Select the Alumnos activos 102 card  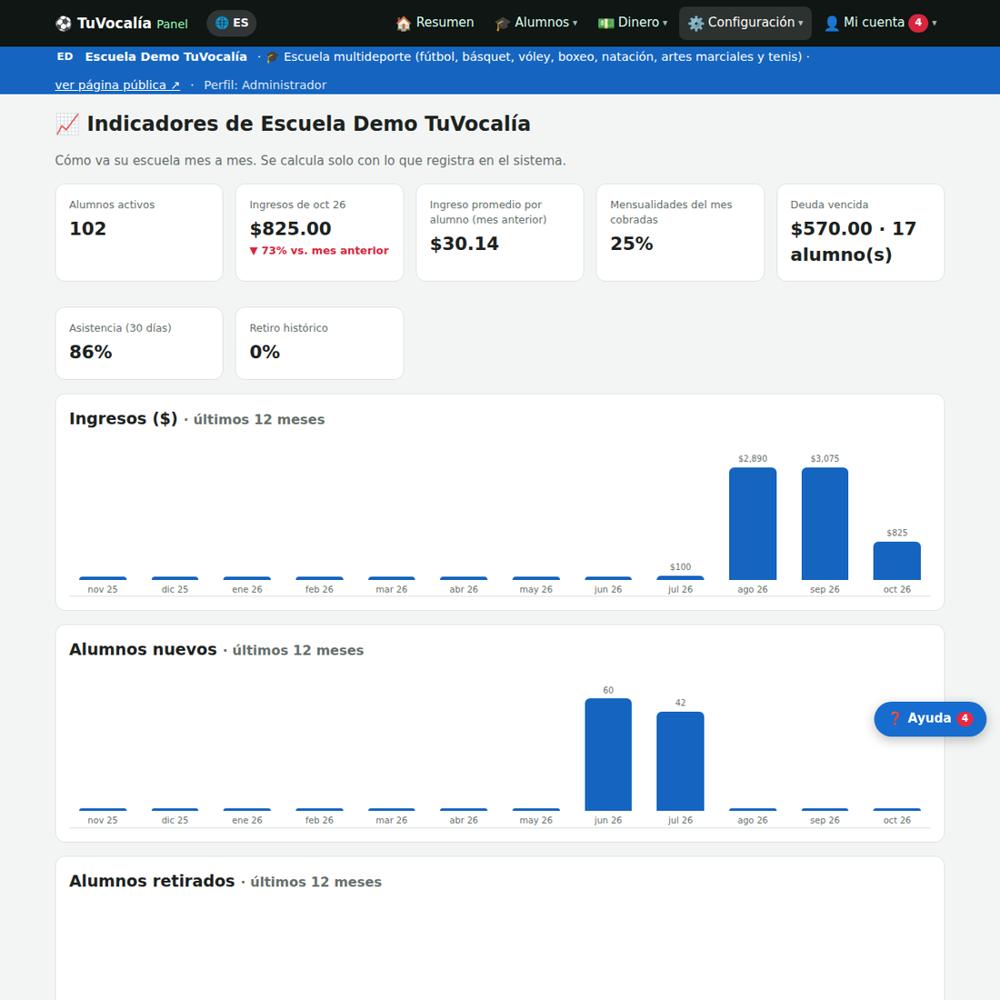click(x=139, y=233)
